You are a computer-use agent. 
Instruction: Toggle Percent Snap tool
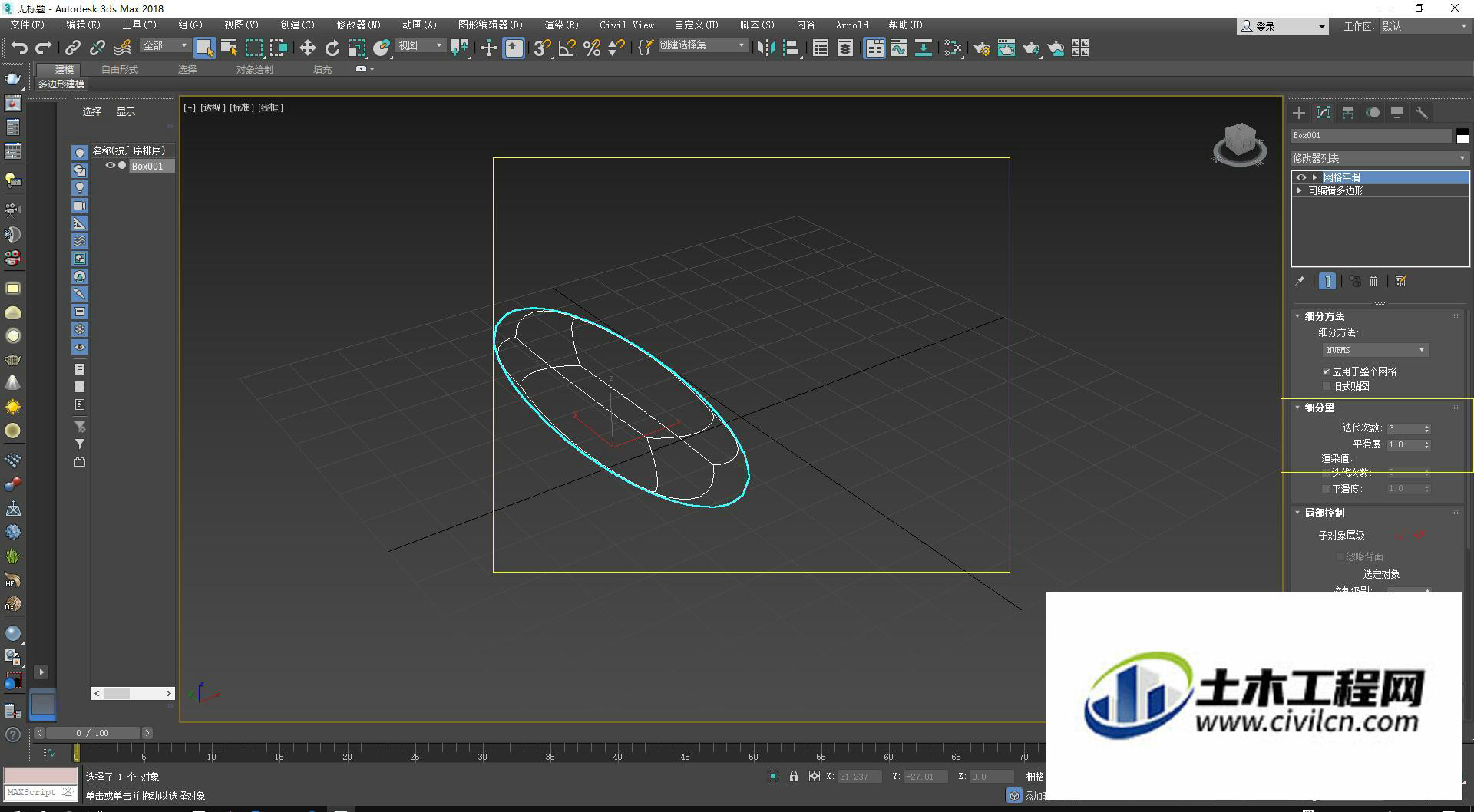click(x=591, y=48)
